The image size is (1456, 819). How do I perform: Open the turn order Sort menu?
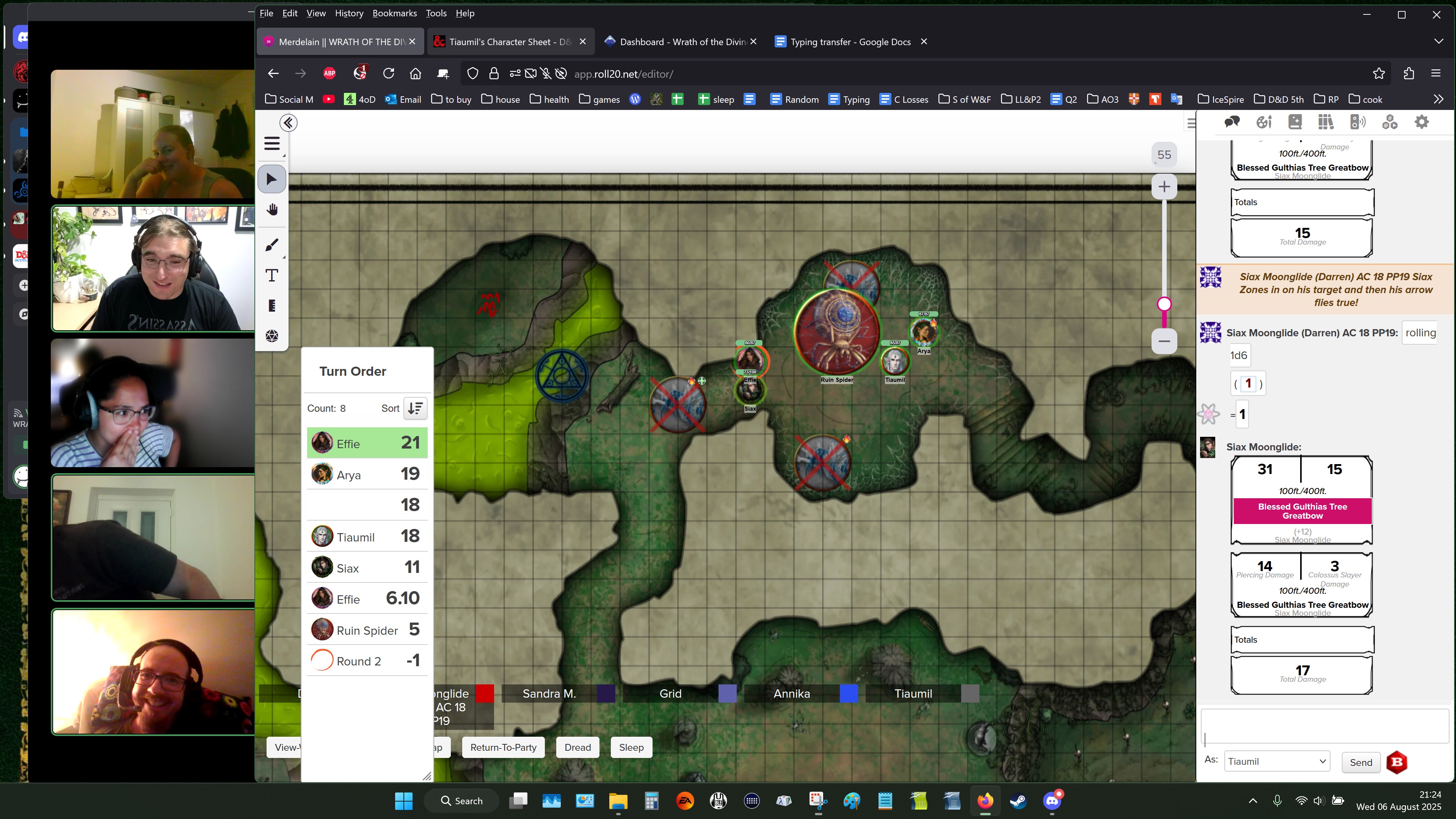pos(416,408)
